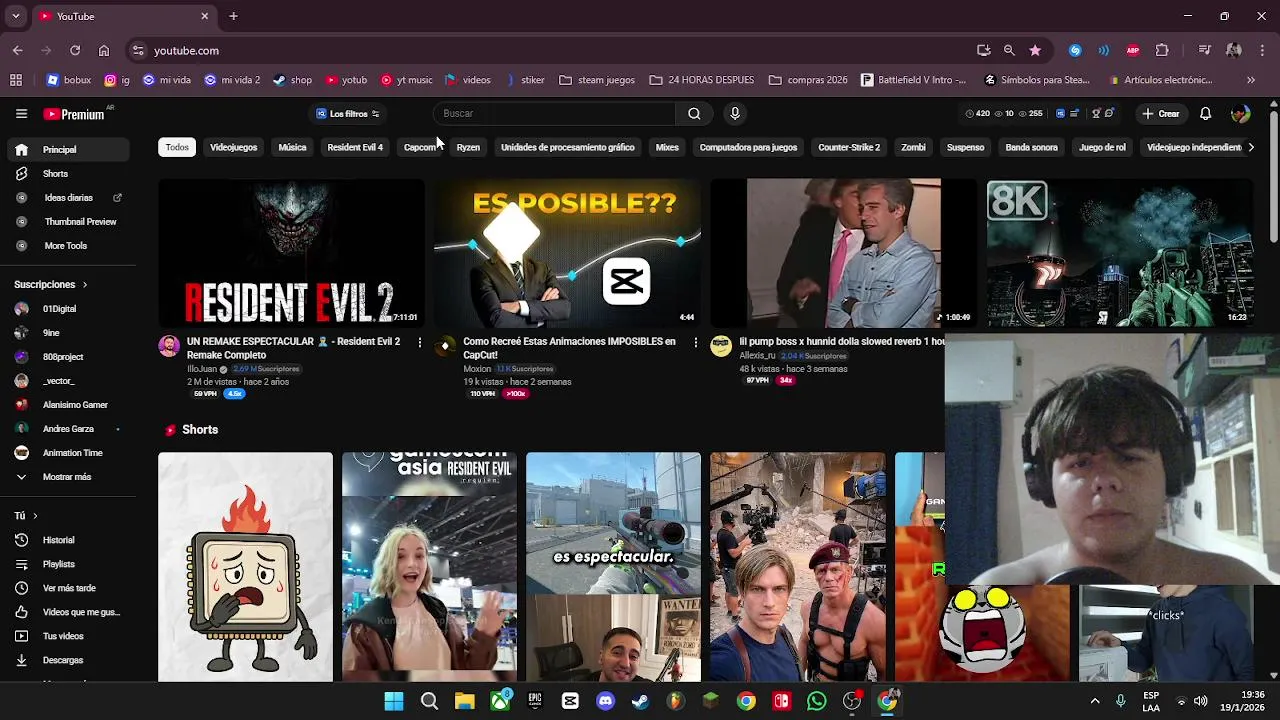Select the Unidades de procesamiento gráfico chip
The image size is (1280, 720).
click(x=567, y=147)
